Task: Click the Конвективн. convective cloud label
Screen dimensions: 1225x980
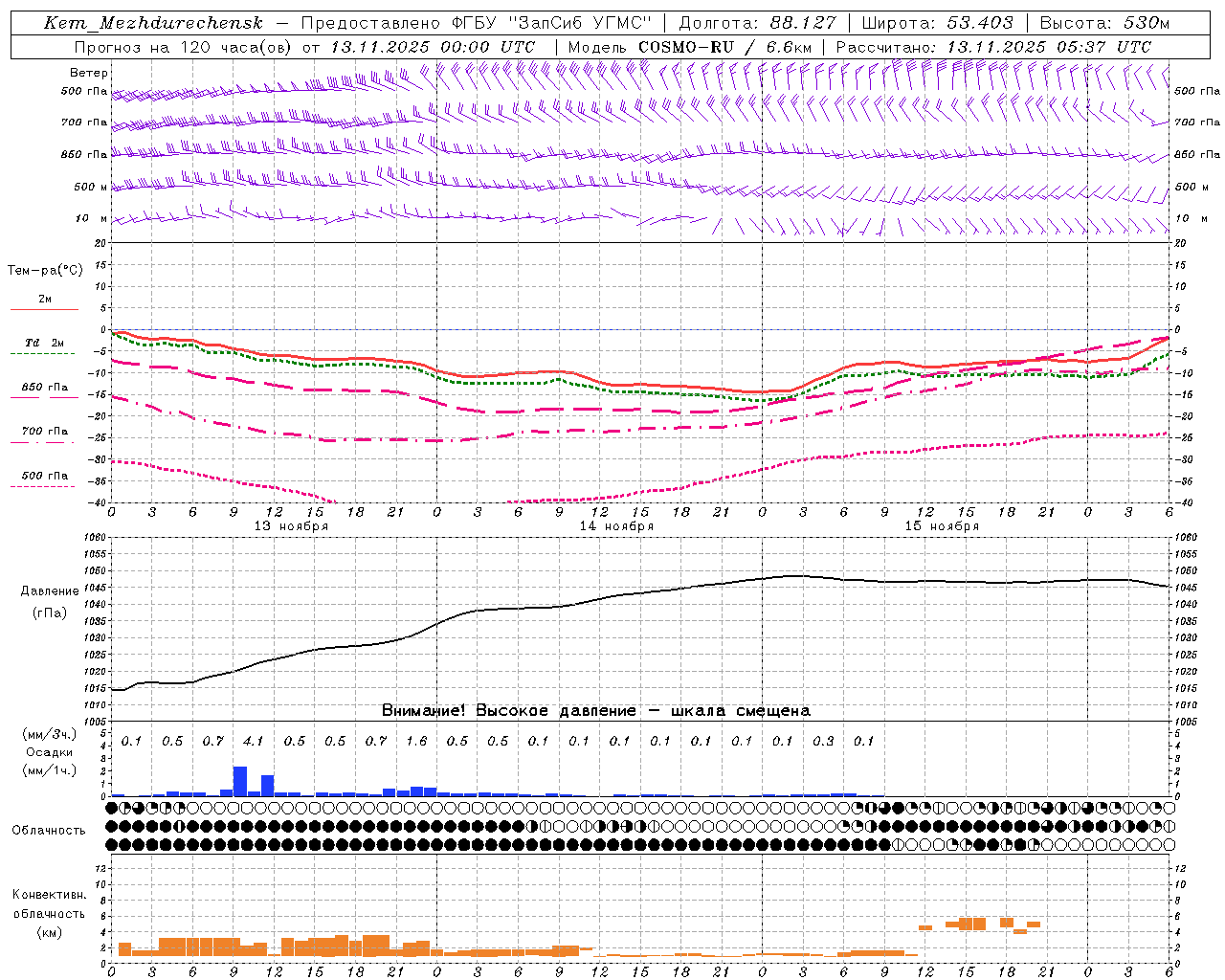Action: click(x=49, y=895)
